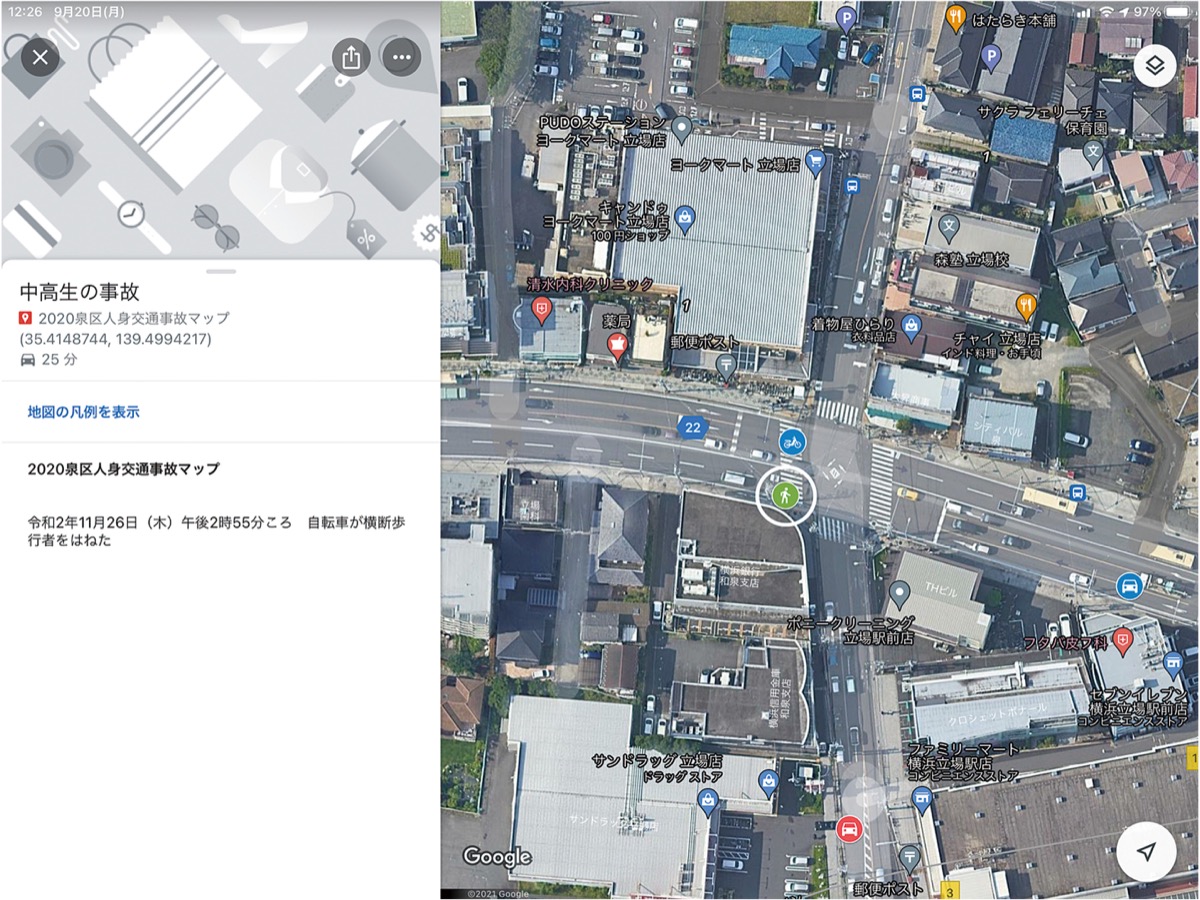Select the チャイ 立場店 restaurant pin

tap(1025, 305)
